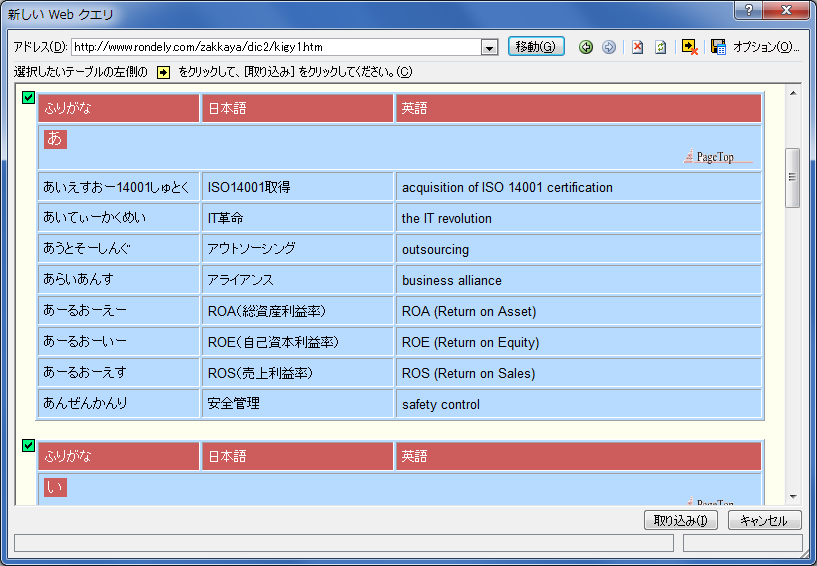Screen dimensions: 817x566
Task: Click the Forward navigation arrow icon
Action: [x=609, y=47]
